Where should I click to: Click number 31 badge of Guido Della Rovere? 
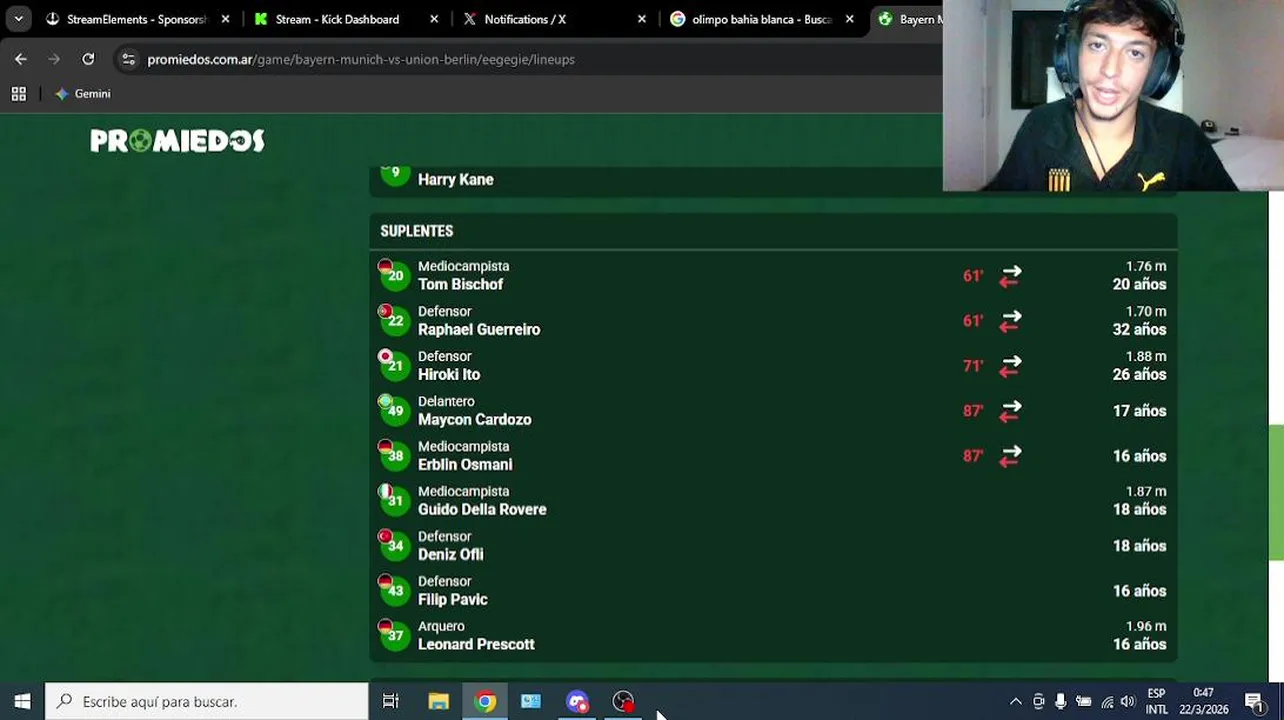click(395, 501)
